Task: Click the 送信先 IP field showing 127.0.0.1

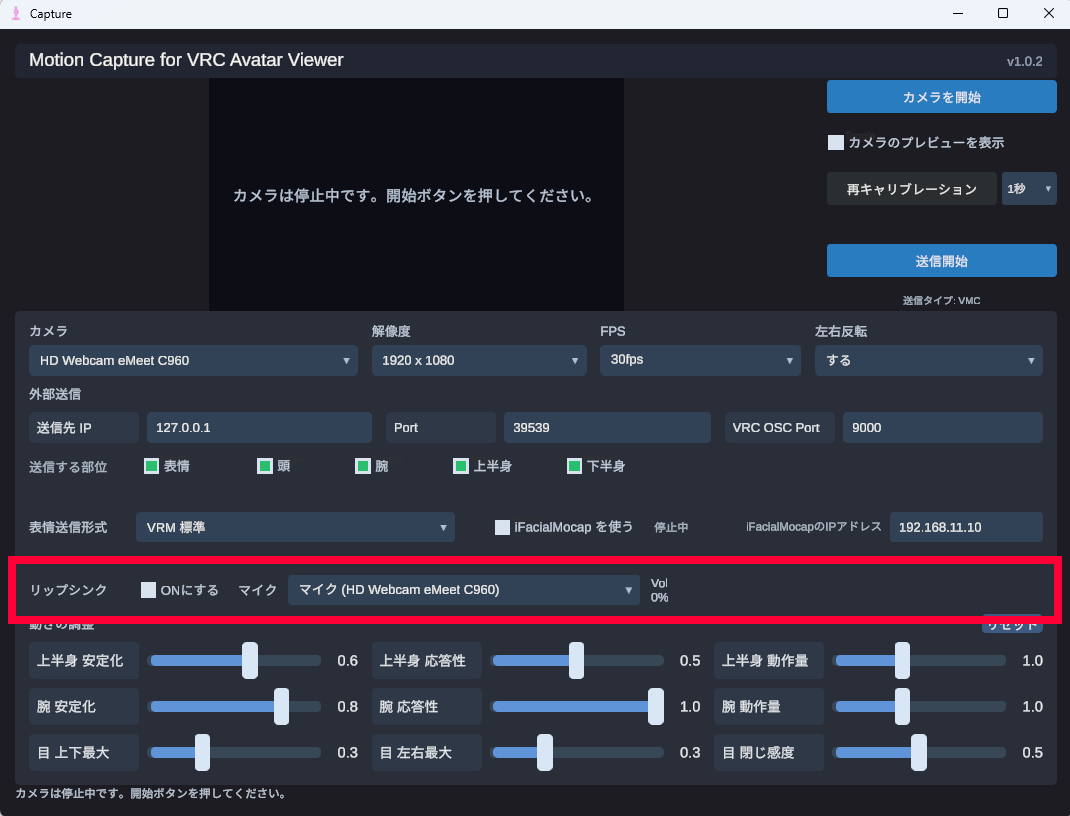Action: click(x=259, y=428)
